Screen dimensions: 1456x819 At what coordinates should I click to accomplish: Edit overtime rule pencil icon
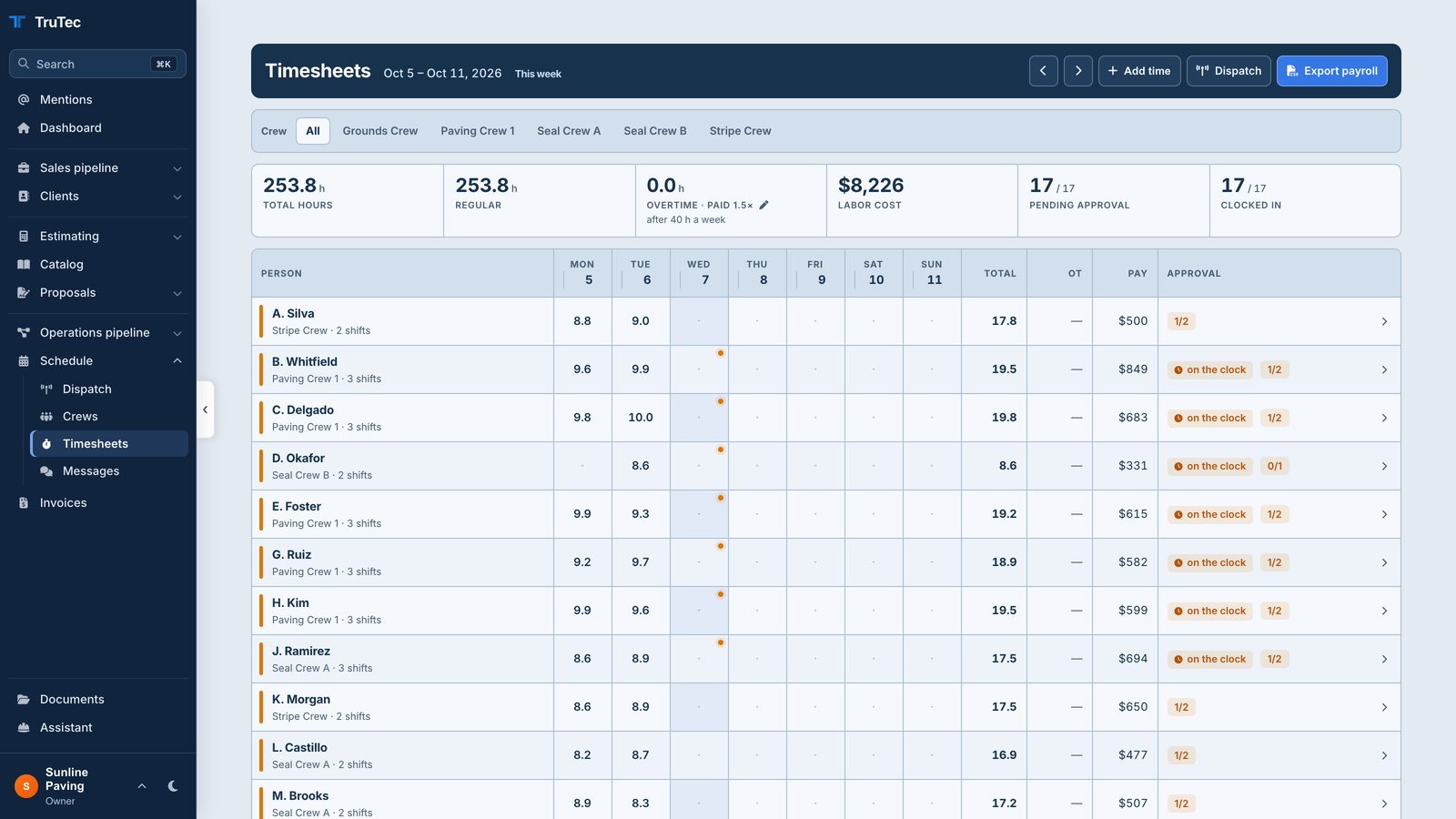(x=764, y=205)
